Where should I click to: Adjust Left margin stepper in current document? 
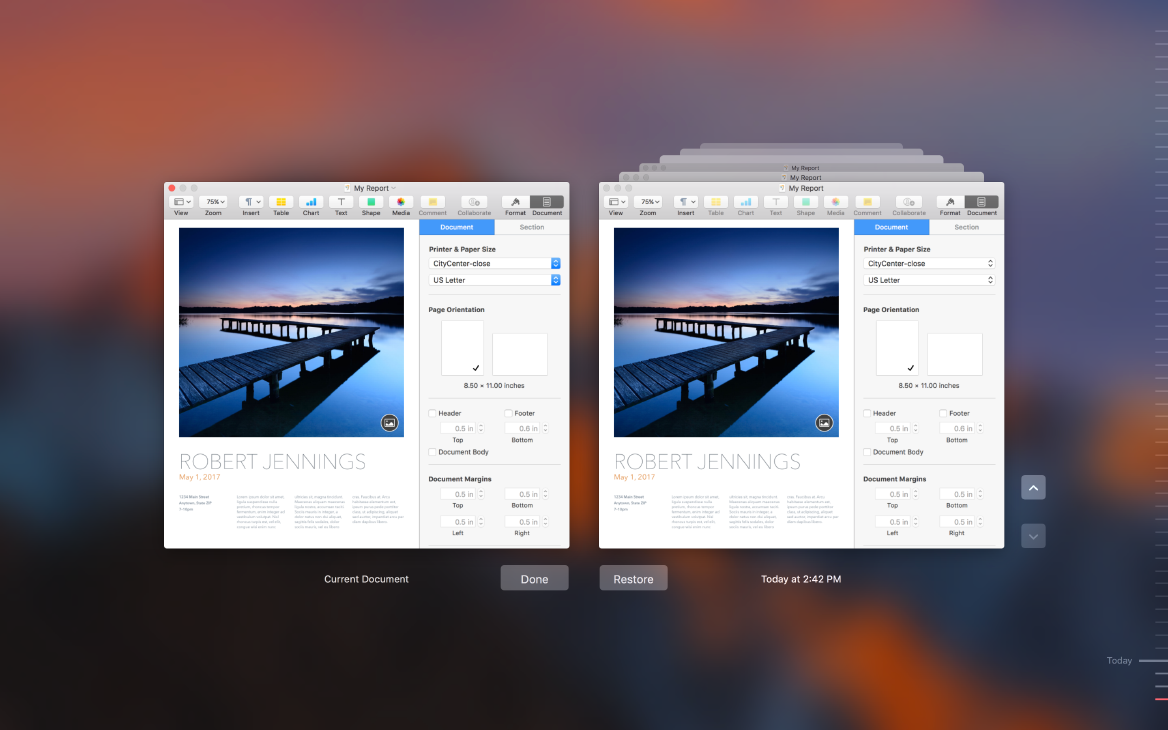click(481, 522)
